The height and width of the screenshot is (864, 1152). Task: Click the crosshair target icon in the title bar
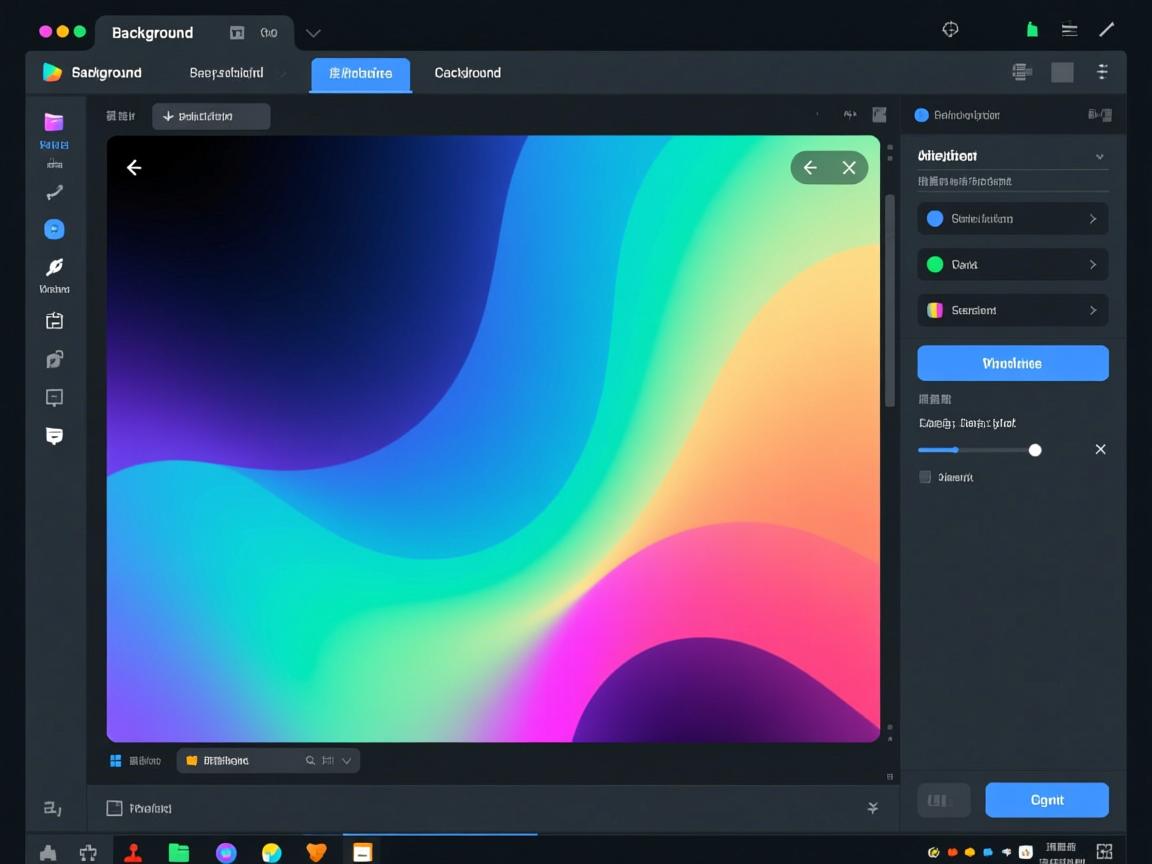[950, 30]
